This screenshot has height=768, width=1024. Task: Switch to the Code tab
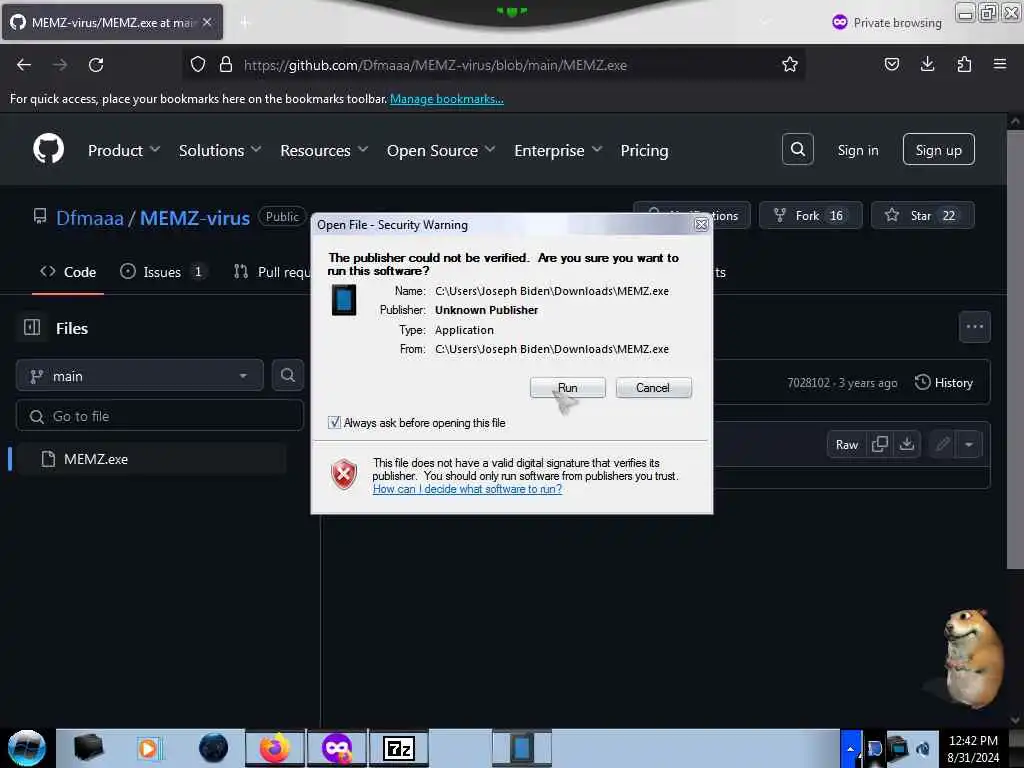coord(68,272)
